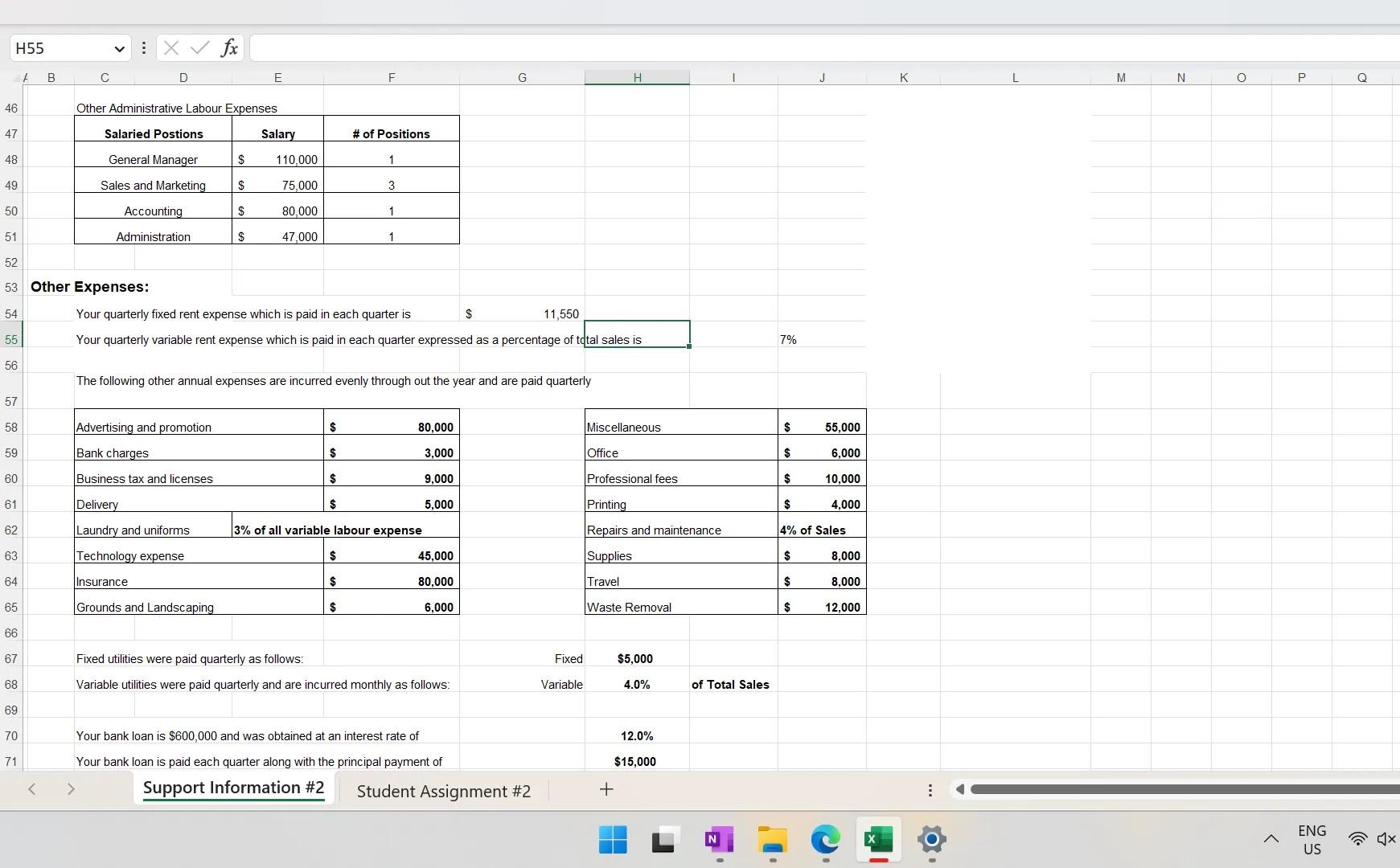Open the Name Box dropdown arrow
Image resolution: width=1400 pixels, height=868 pixels.
pos(119,48)
